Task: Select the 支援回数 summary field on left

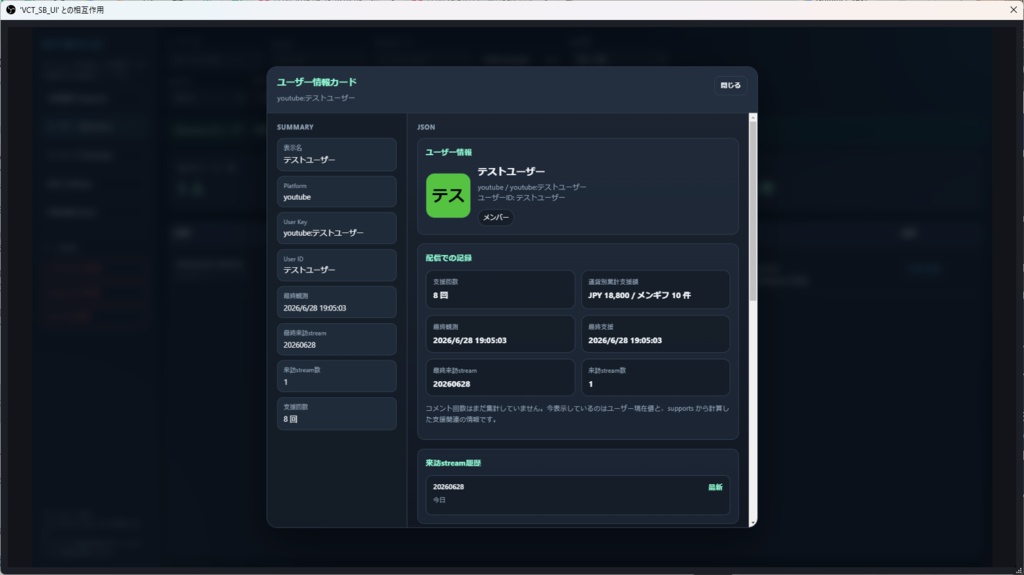Action: pyautogui.click(x=336, y=413)
